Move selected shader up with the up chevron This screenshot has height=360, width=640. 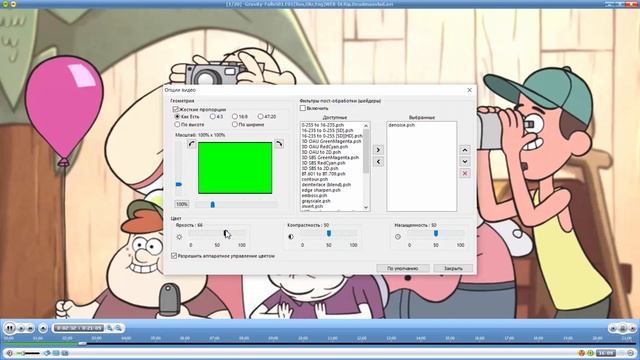click(464, 150)
